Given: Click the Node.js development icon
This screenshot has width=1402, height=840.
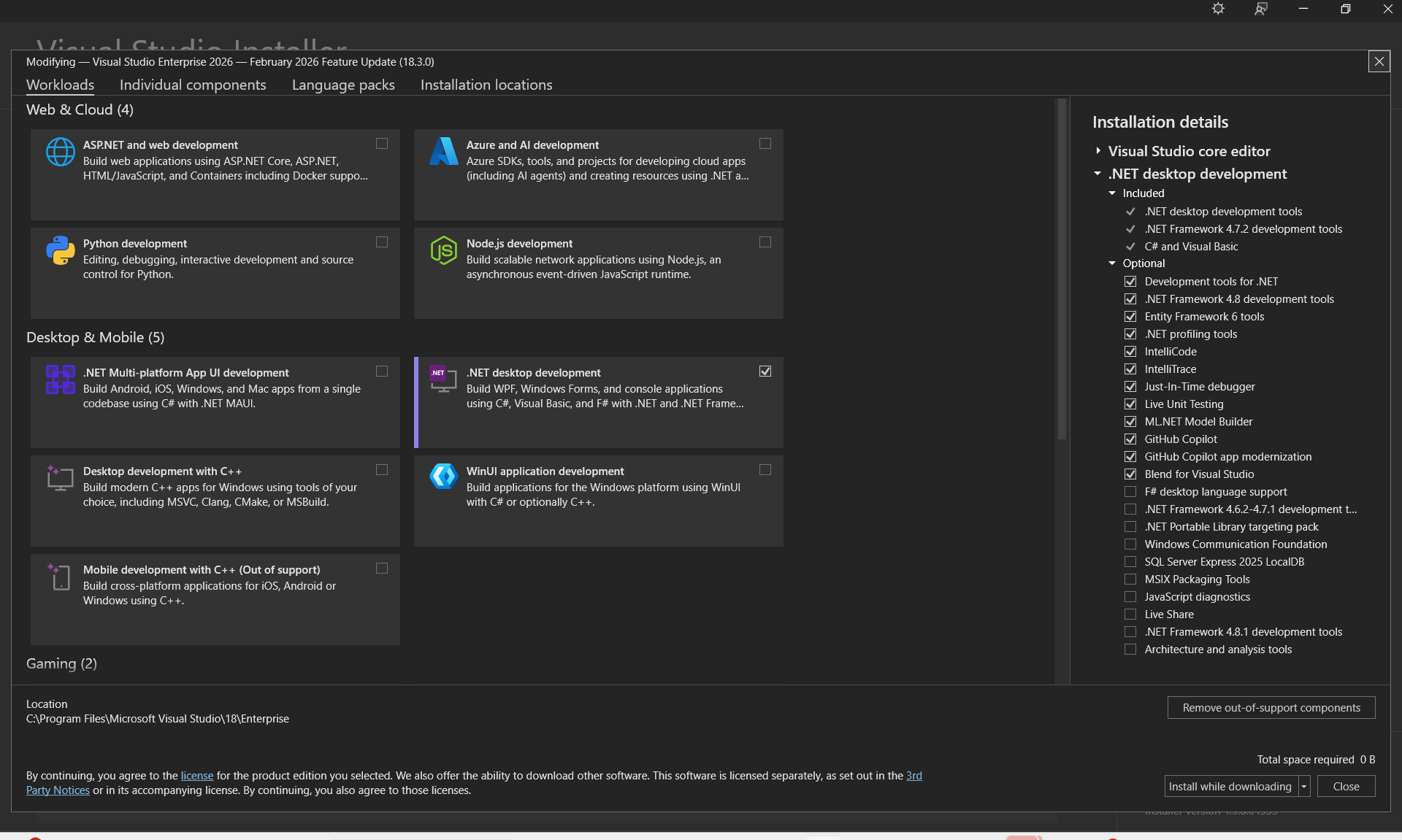Looking at the screenshot, I should 443,250.
